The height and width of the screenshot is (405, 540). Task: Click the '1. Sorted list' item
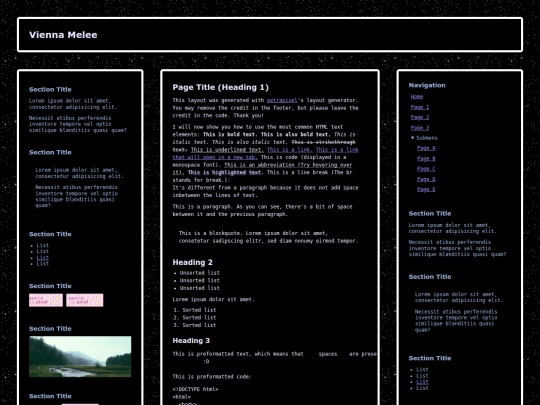click(195, 310)
